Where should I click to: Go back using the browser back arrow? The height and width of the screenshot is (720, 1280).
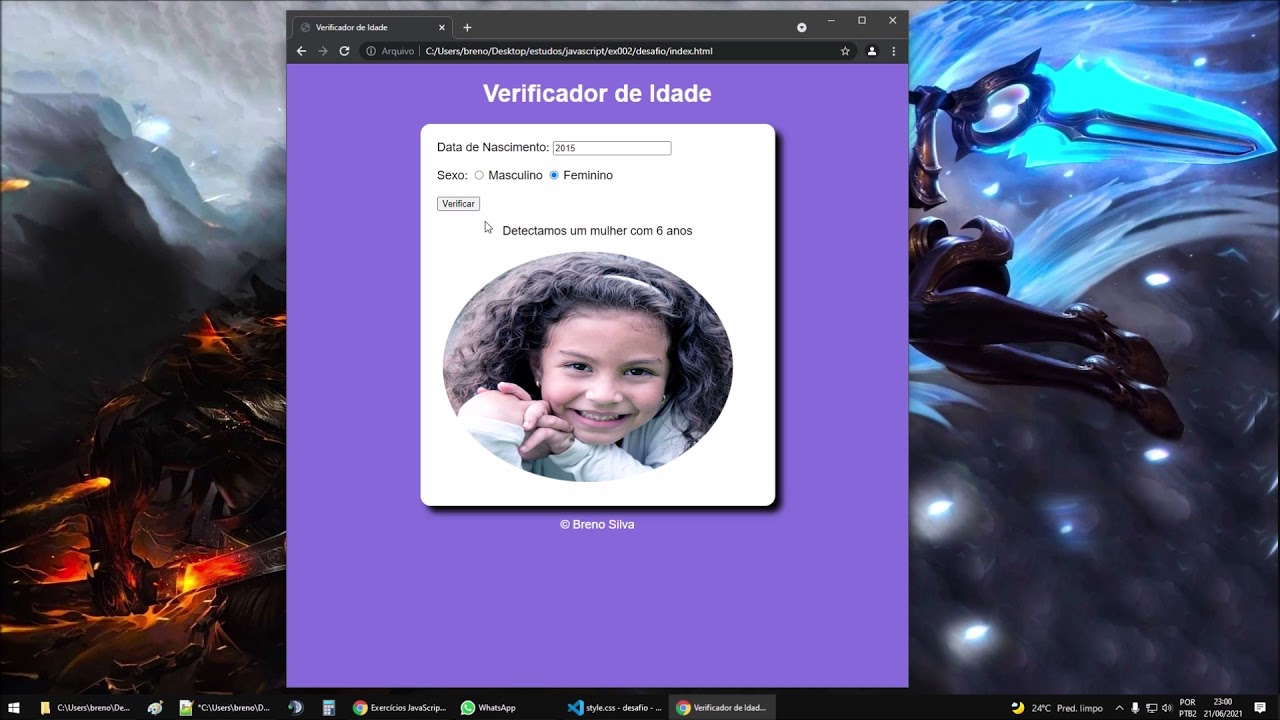(x=301, y=51)
